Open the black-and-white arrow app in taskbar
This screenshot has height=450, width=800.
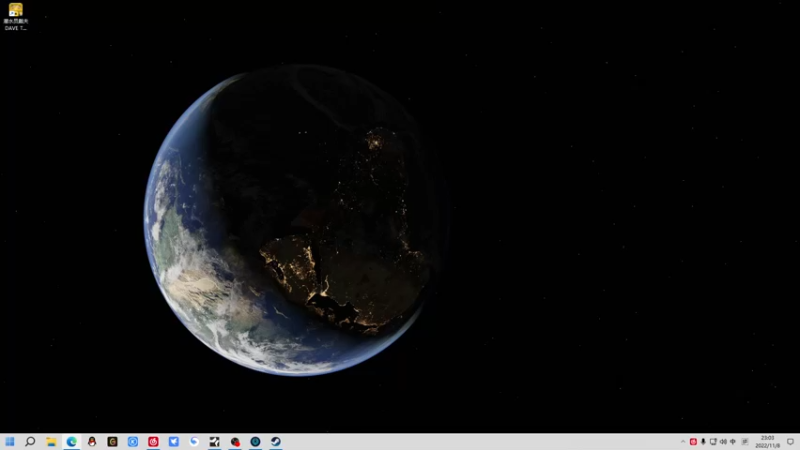click(214, 441)
